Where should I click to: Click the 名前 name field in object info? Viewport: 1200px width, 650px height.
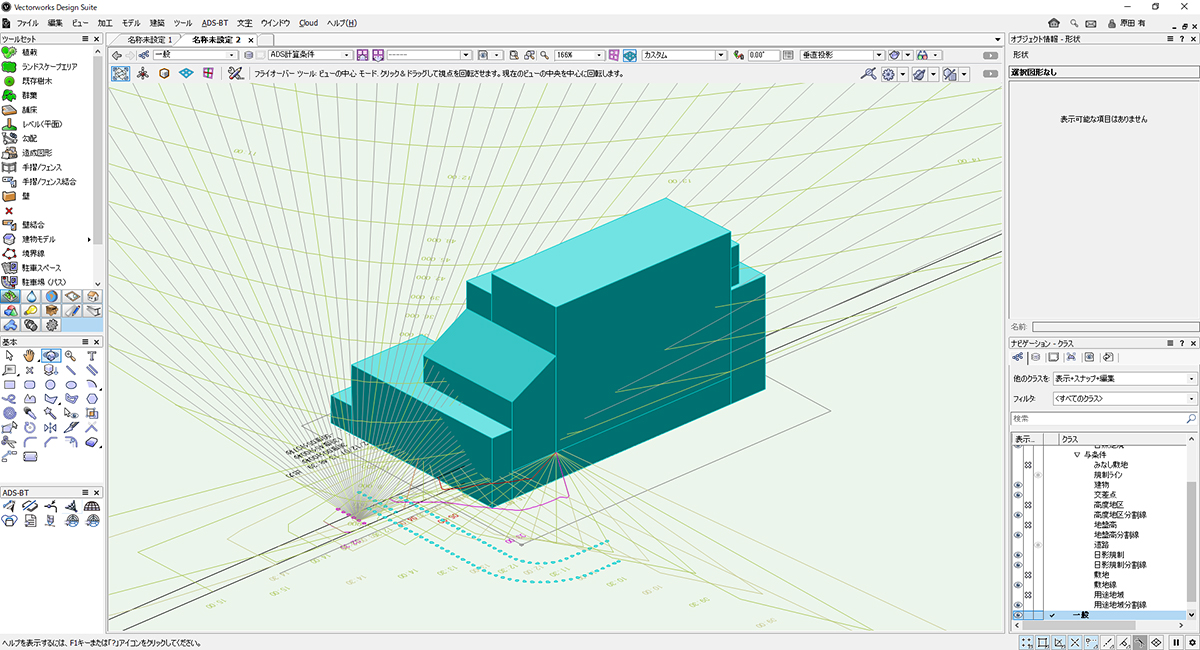1115,326
